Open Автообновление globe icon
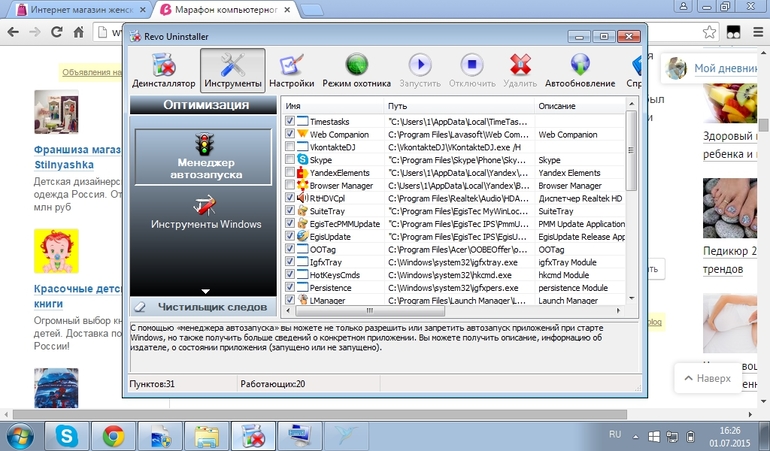This screenshot has width=770, height=451. [580, 65]
